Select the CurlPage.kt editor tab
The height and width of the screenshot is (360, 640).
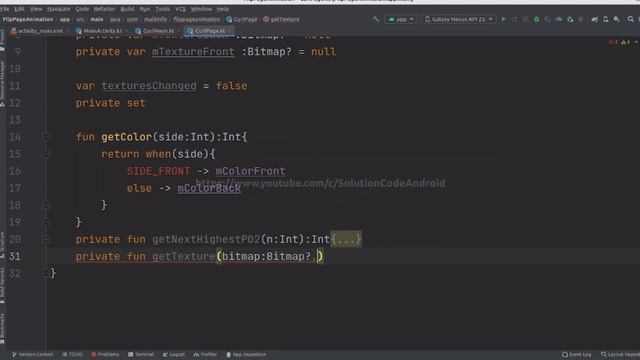pos(209,31)
